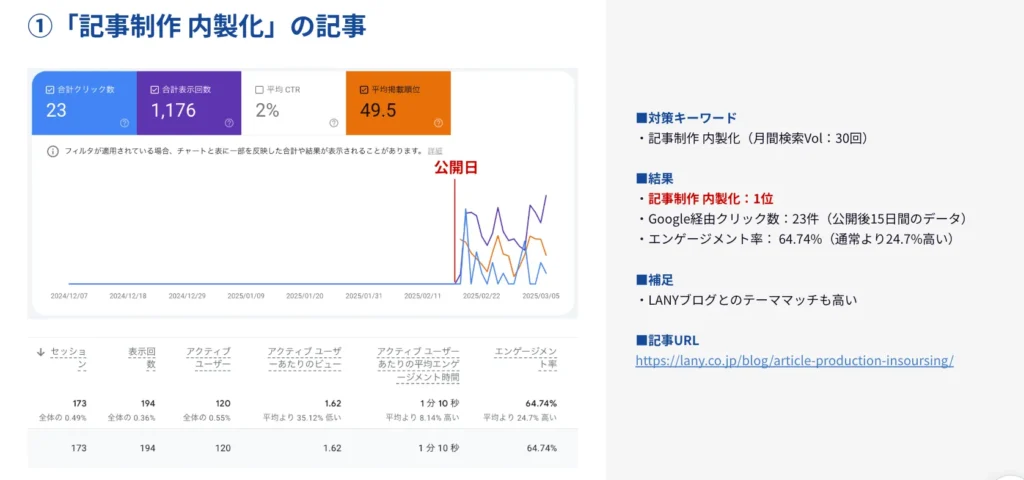Image resolution: width=1024 pixels, height=480 pixels.
Task: Click the 2024/12/29 date on chart axis
Action: point(186,295)
